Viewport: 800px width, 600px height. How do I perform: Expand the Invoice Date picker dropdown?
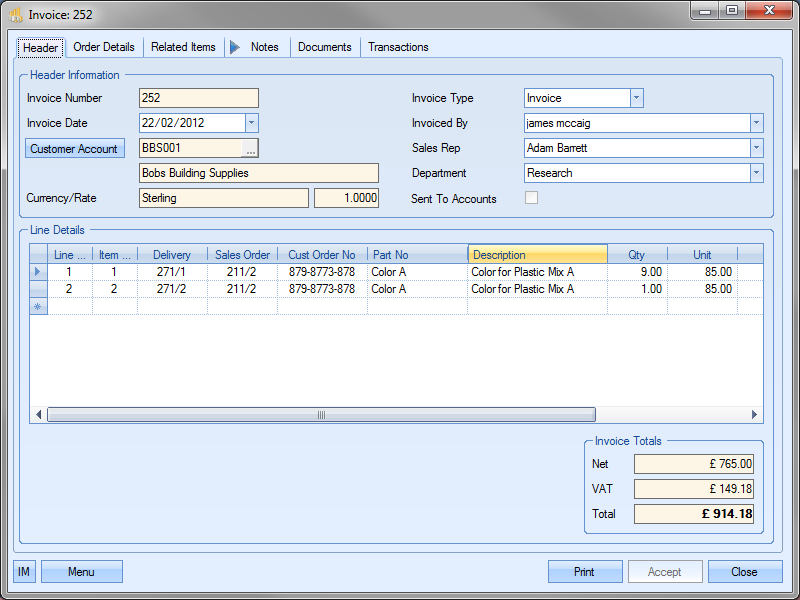coord(251,123)
